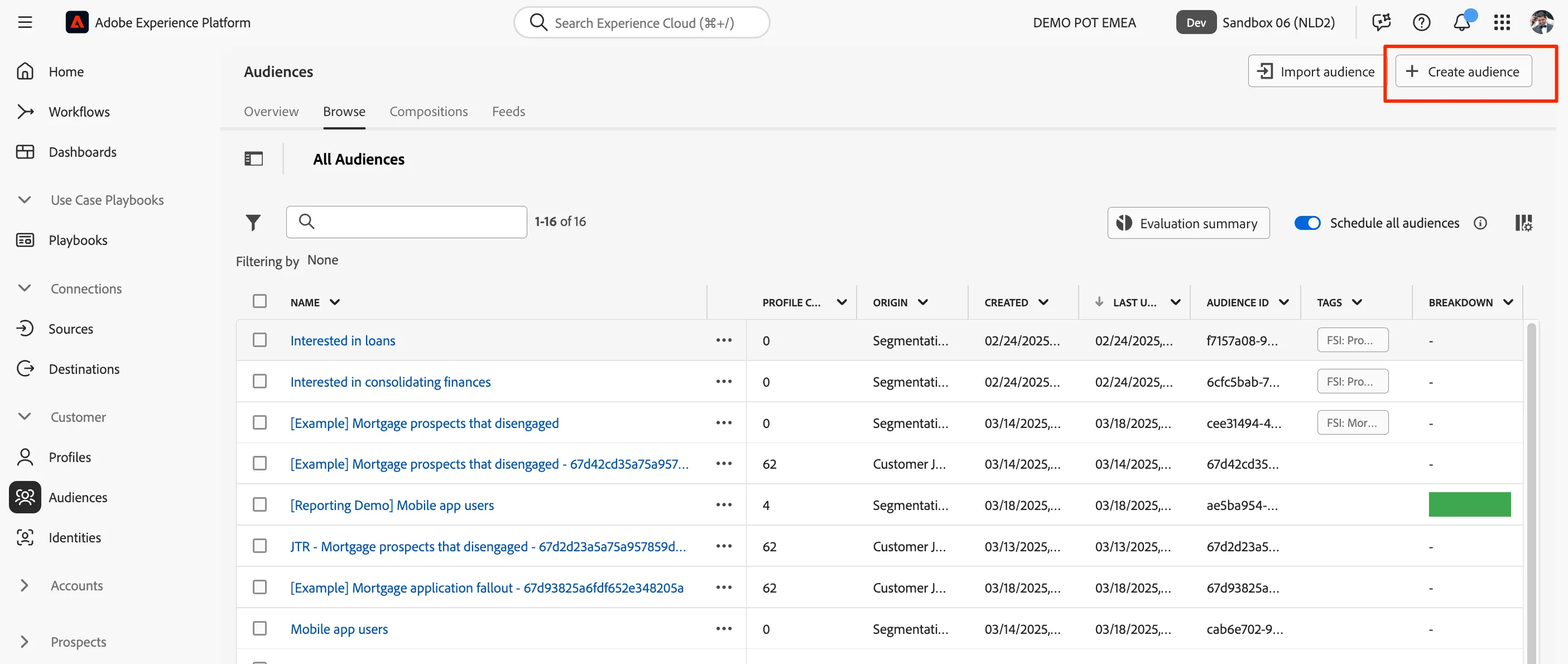The image size is (1568, 664).
Task: Open the Evaluation summary
Action: tap(1188, 223)
